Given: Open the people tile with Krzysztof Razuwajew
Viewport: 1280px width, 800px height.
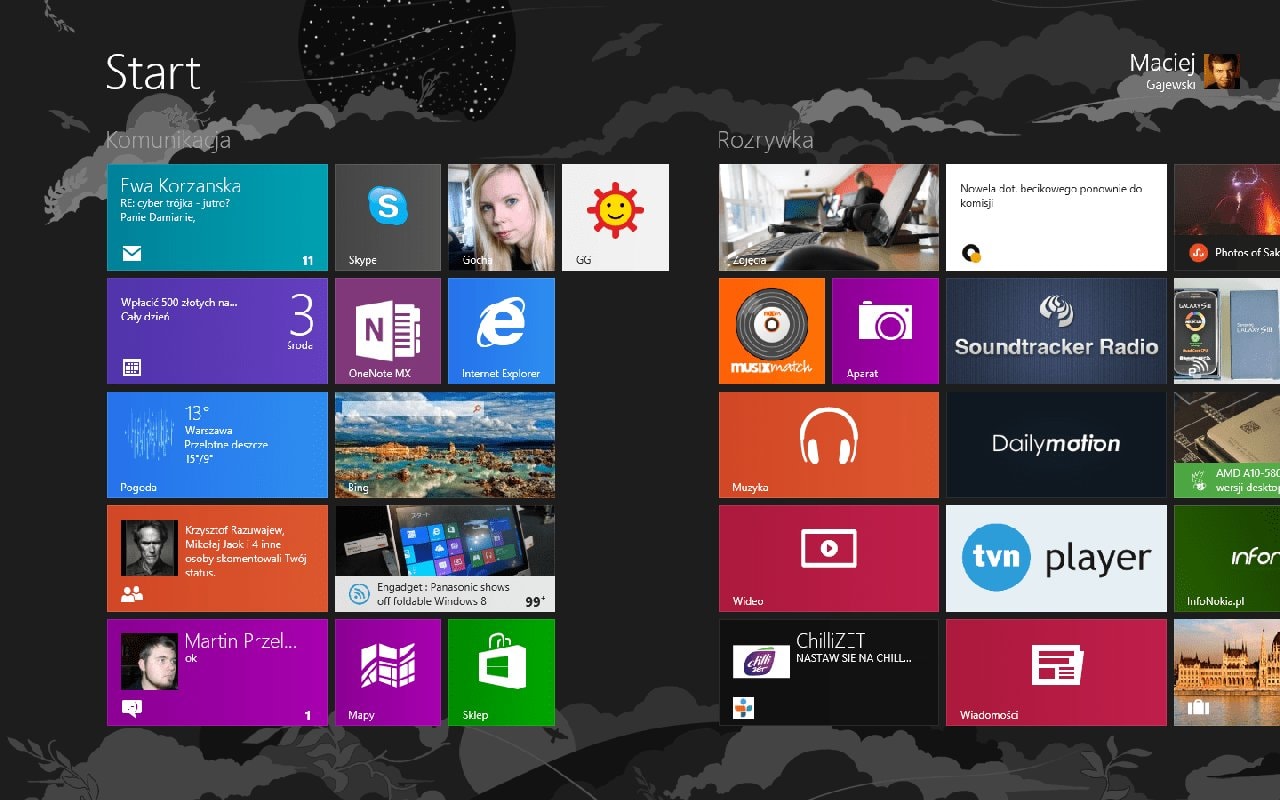Looking at the screenshot, I should [217, 558].
